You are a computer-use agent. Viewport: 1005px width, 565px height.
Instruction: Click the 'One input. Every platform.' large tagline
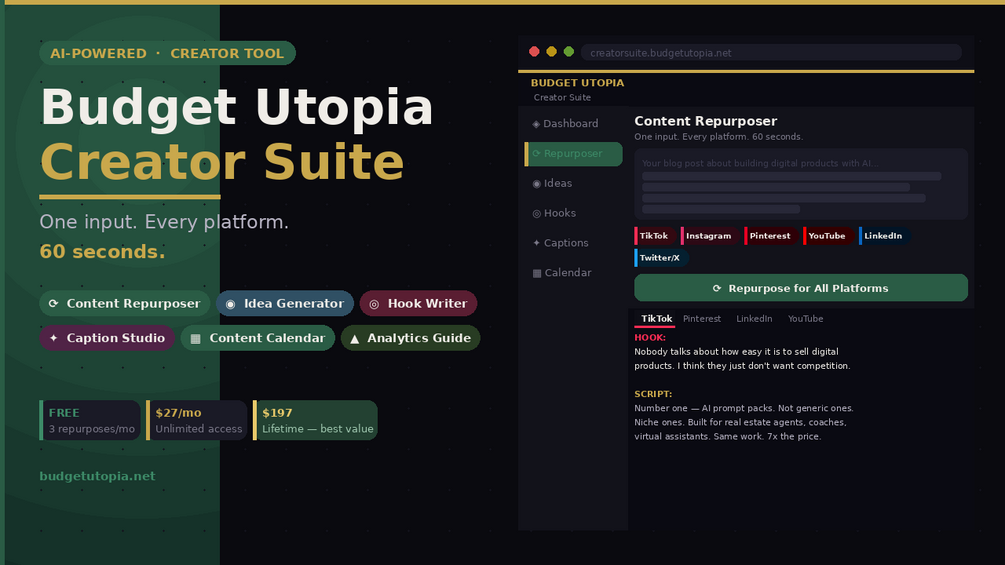164,222
